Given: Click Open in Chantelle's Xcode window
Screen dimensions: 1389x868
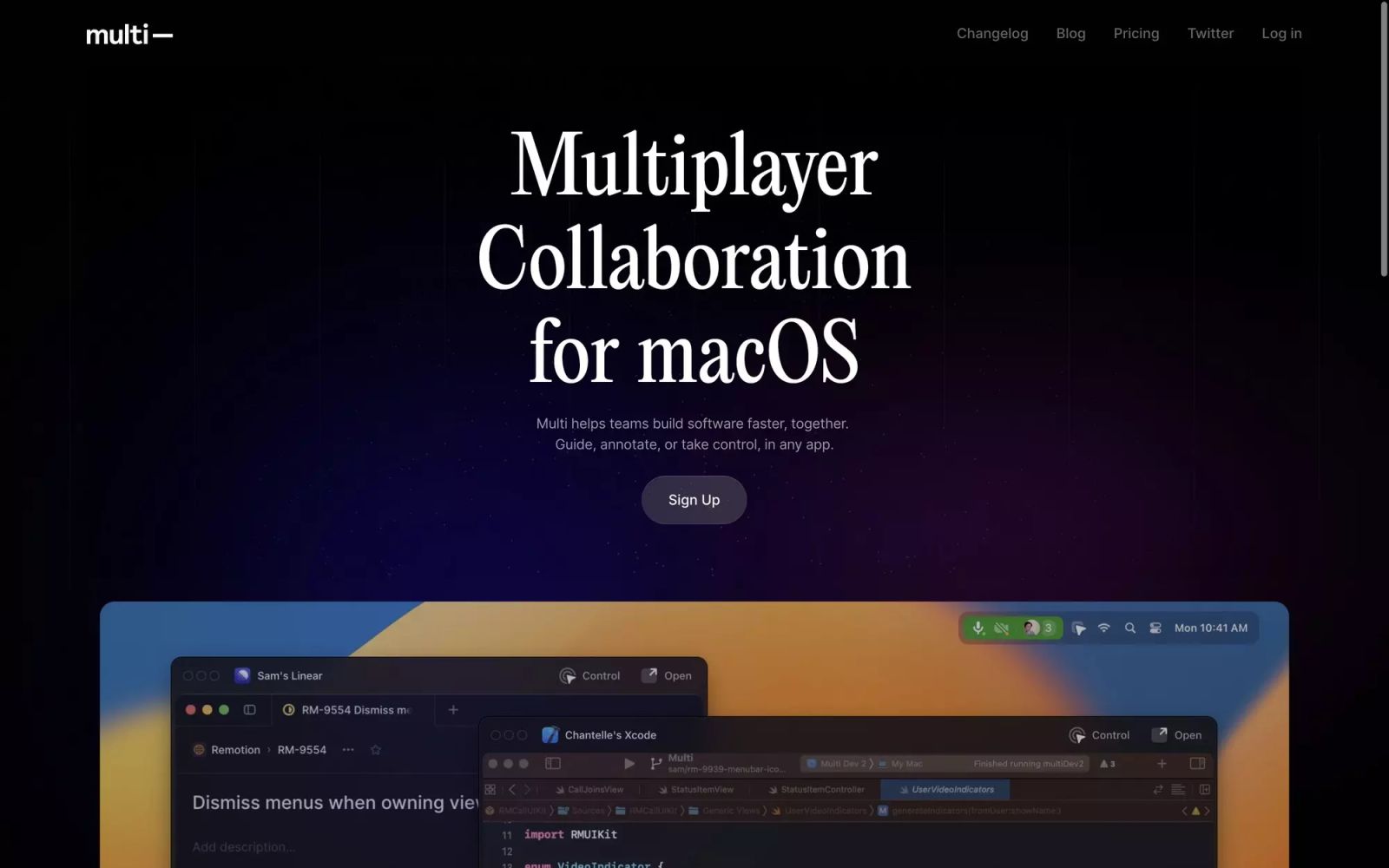Looking at the screenshot, I should pos(1176,734).
